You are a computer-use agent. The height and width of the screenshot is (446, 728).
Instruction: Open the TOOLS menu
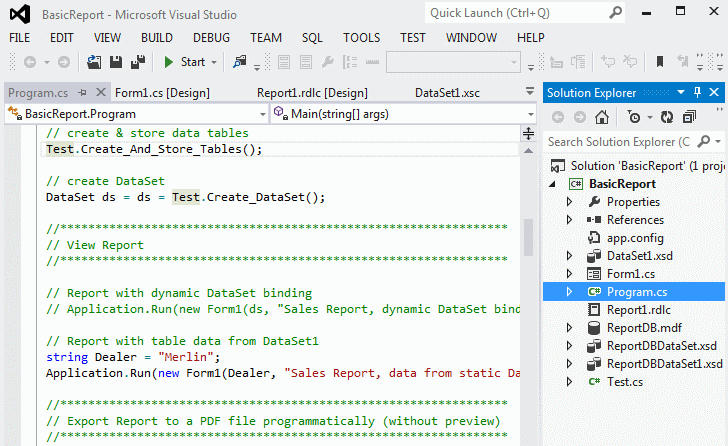click(x=362, y=38)
